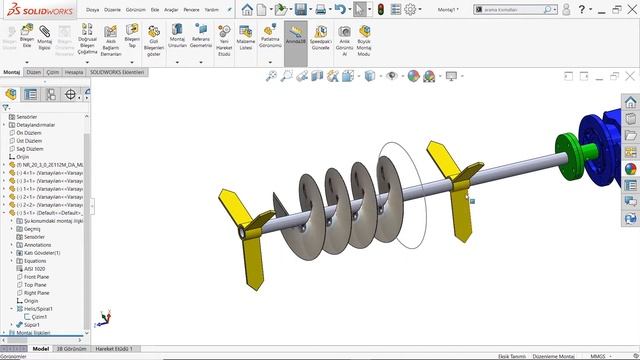Viewport: 640px width, 360px height.
Task: Expand the Süpür1 feature node
Action: [x=12, y=325]
